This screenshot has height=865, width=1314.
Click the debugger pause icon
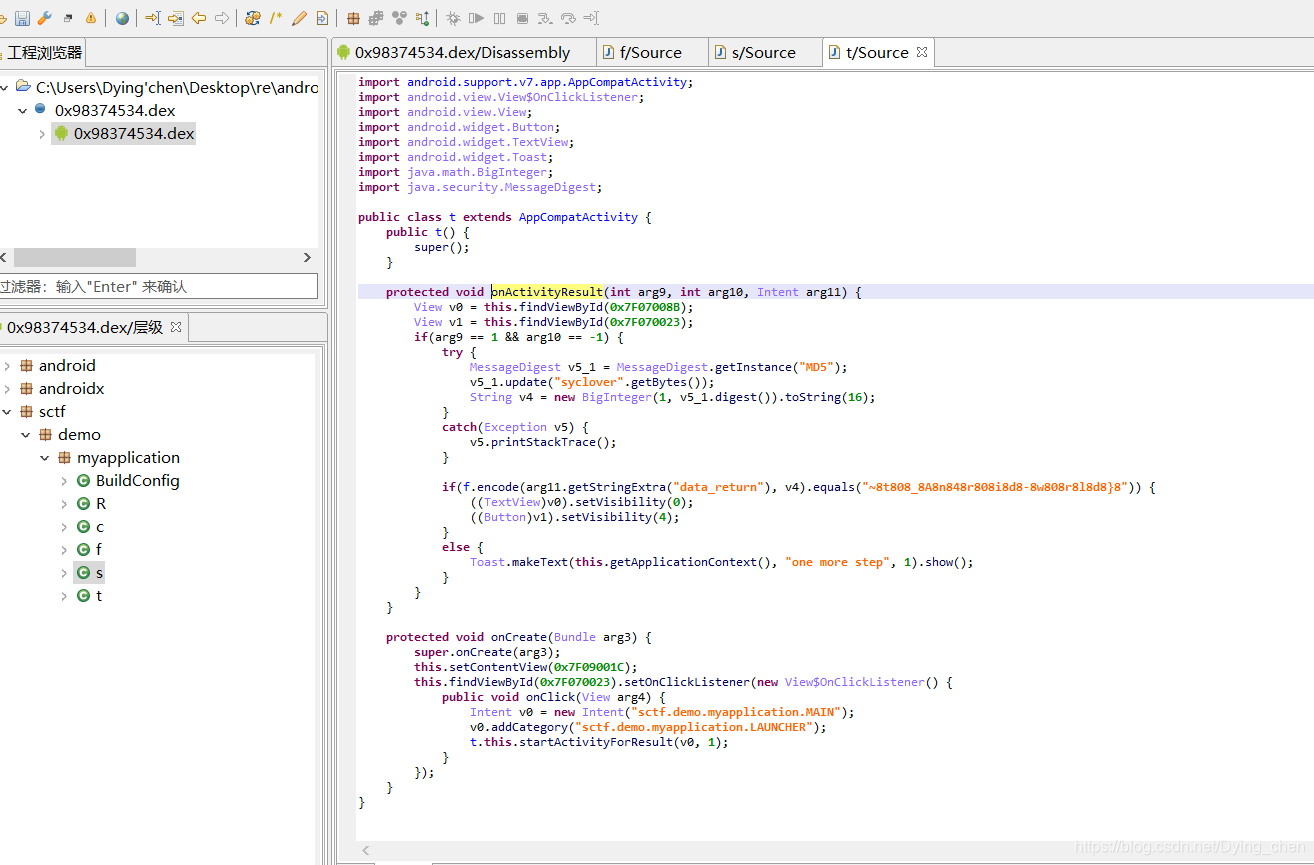click(x=499, y=18)
